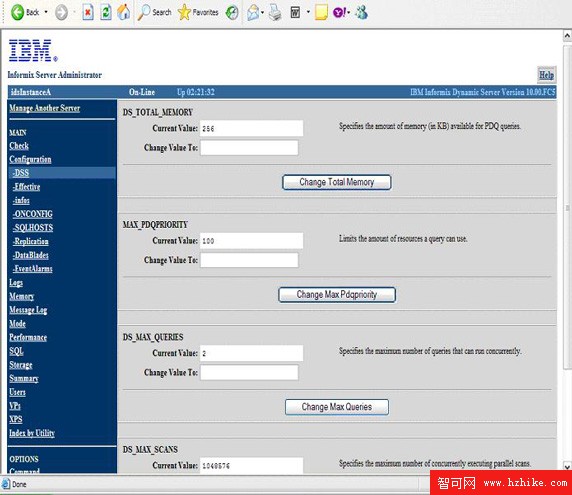Go to the Home page icon
Viewport: 572px width, 495px height.
124,12
